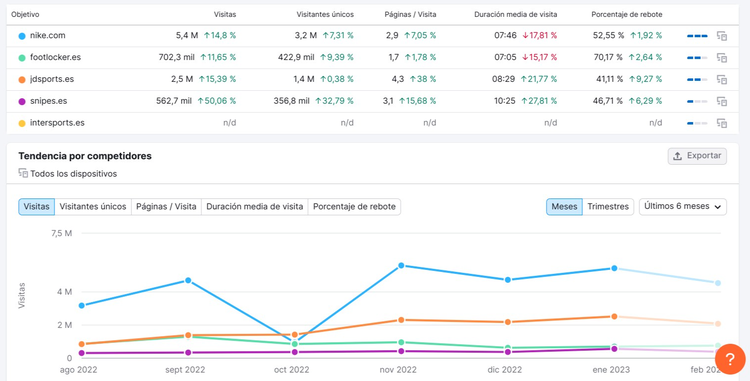Screen dimensions: 750x381
Task: Sort by Duración media de visita header
Action: [516, 14]
